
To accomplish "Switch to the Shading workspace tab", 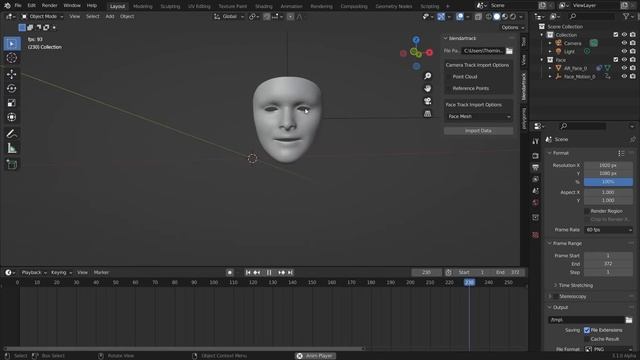I will [263, 6].
